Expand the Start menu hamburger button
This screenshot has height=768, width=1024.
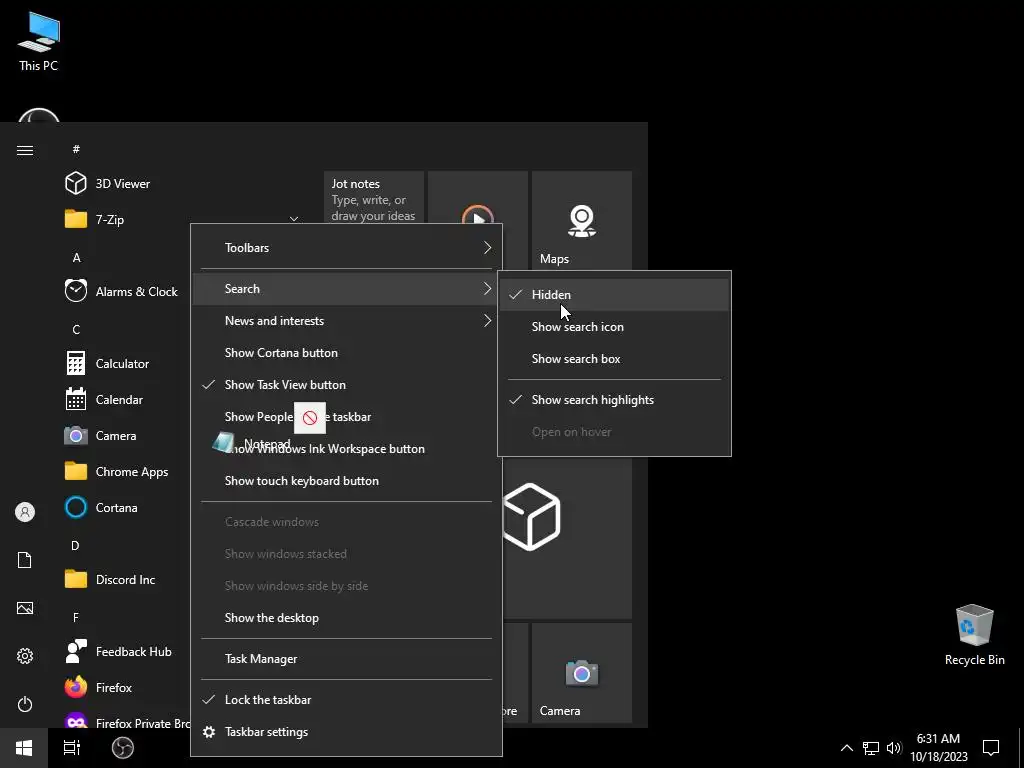[25, 150]
